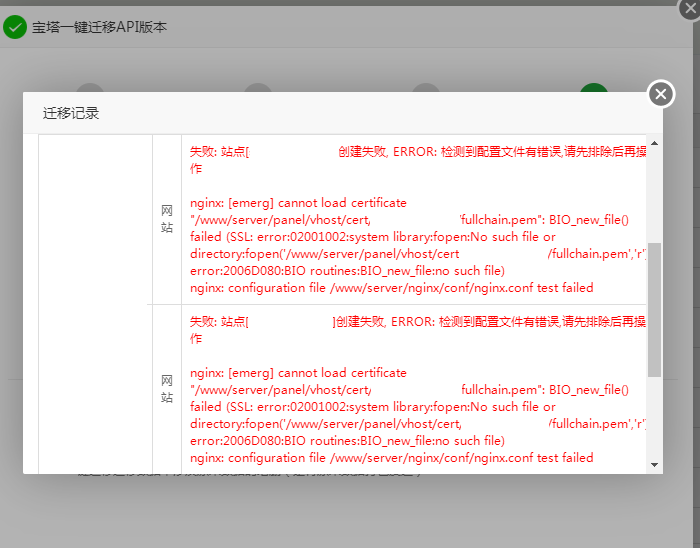Click first 'error:2006D080:BIO routines' line
The height and width of the screenshot is (548, 700).
tap(347, 271)
